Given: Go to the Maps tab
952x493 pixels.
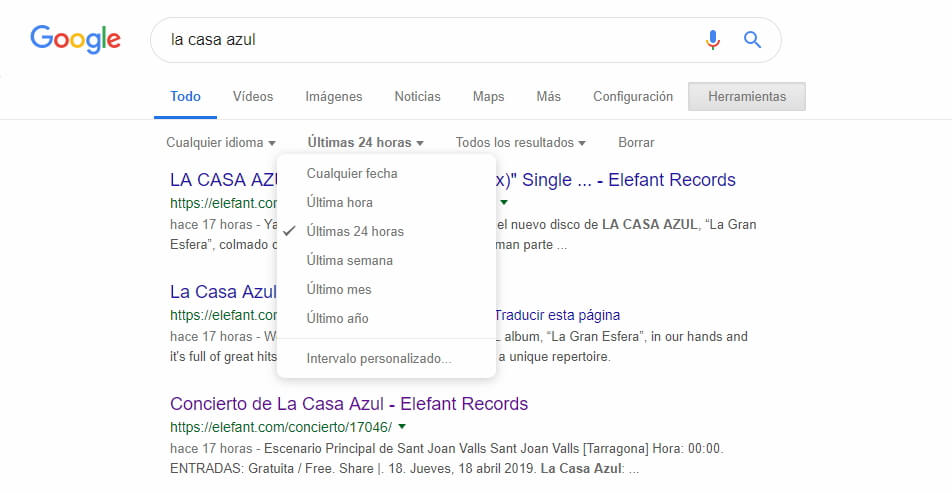Looking at the screenshot, I should point(488,97).
